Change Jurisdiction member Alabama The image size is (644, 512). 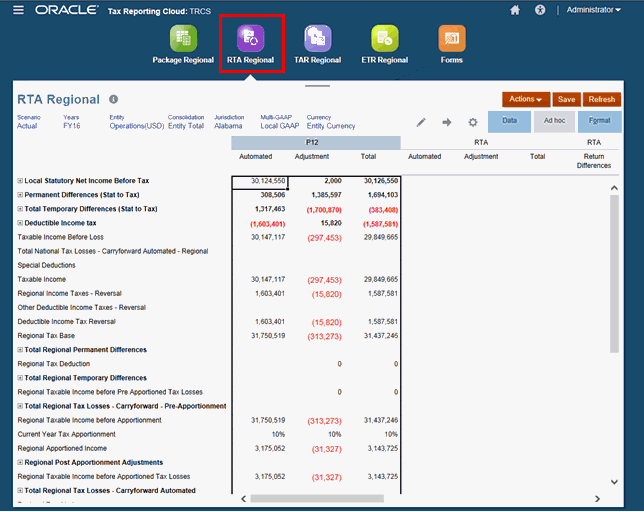228,126
